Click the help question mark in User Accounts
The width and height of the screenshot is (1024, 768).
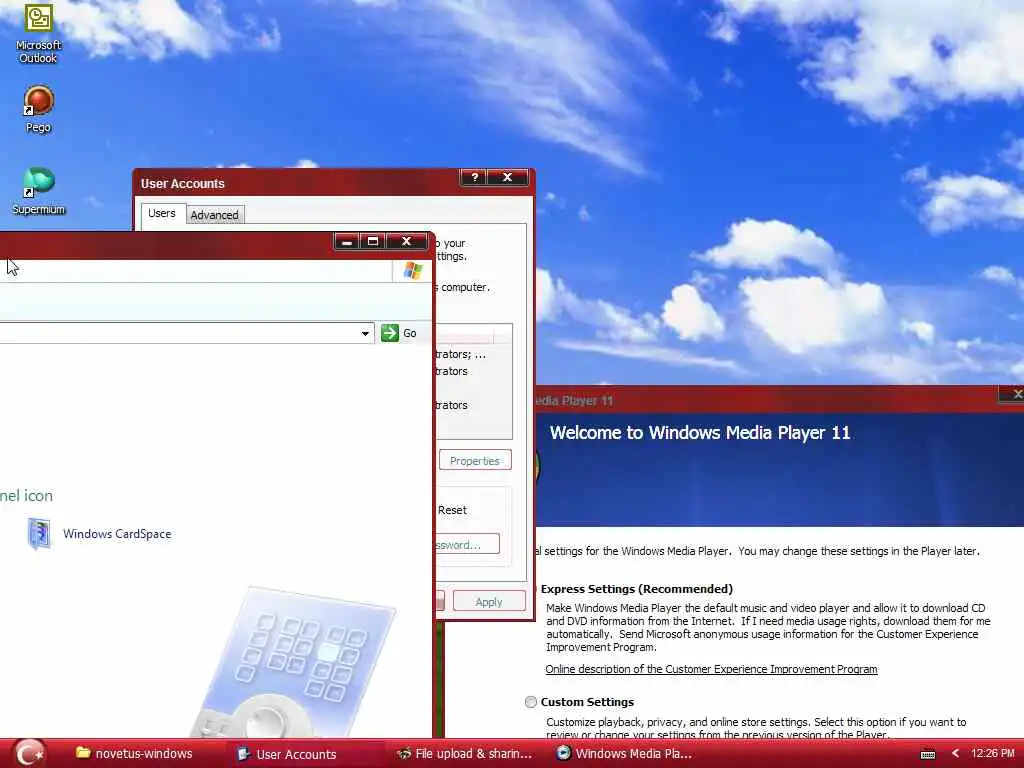[475, 177]
